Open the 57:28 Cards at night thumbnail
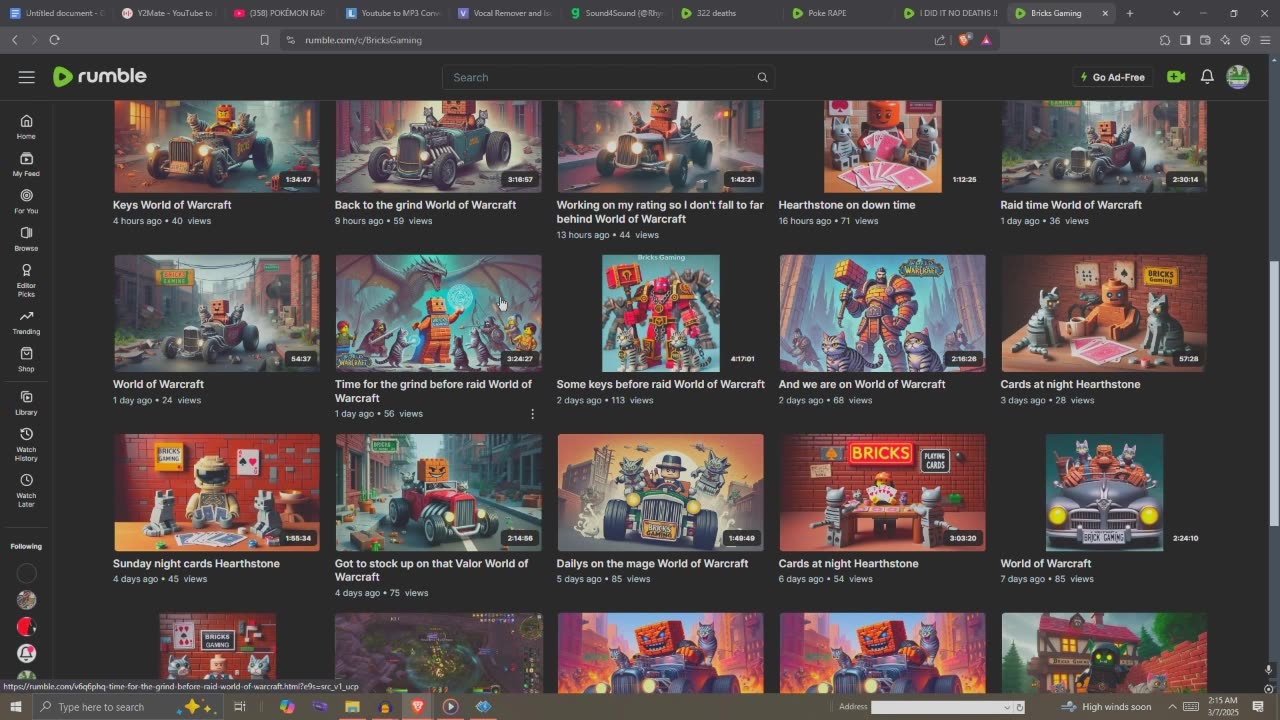Viewport: 1280px width, 720px height. 1104,313
